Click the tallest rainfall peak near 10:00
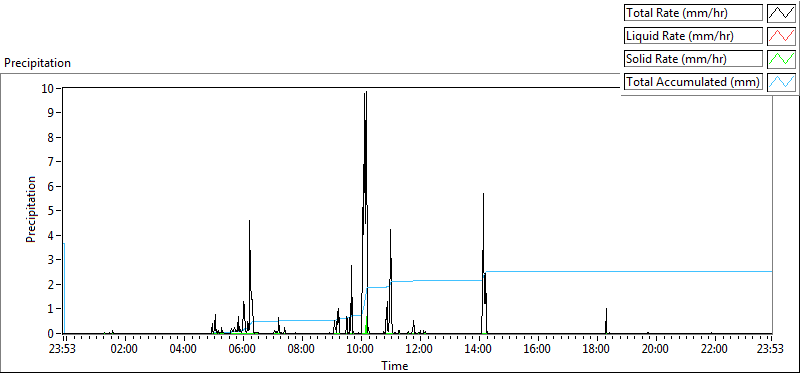The image size is (800, 373). point(366,93)
